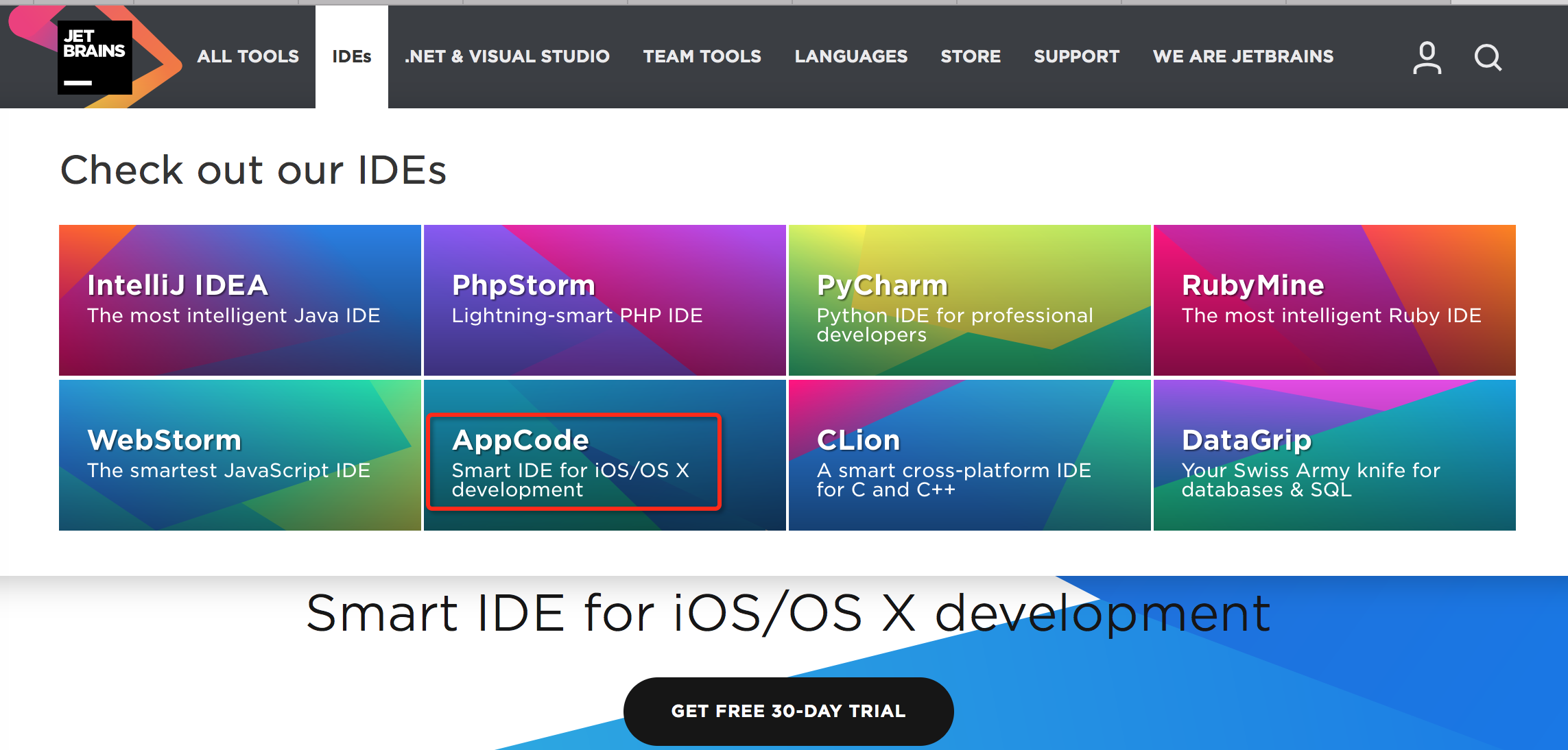1568x750 pixels.
Task: Open the AppCode tile
Action: pos(605,455)
